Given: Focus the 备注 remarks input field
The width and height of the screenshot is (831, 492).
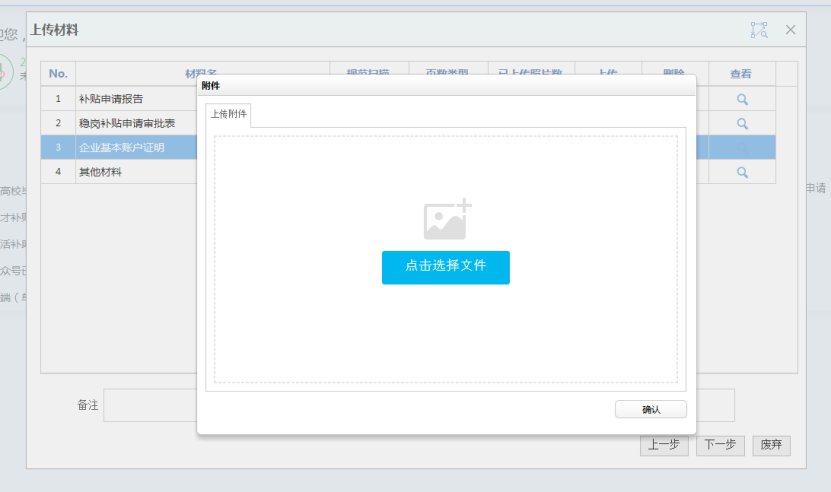Looking at the screenshot, I should (x=150, y=405).
